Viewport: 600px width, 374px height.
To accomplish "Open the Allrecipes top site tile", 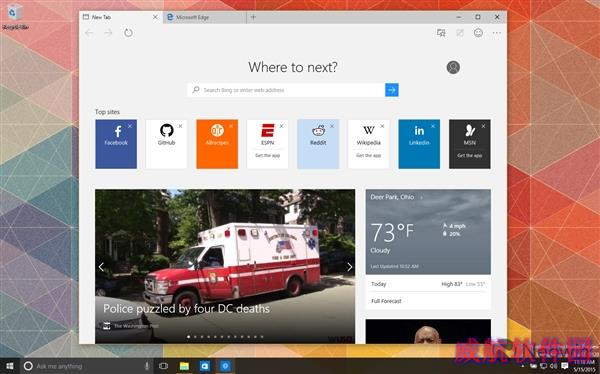I will 217,144.
